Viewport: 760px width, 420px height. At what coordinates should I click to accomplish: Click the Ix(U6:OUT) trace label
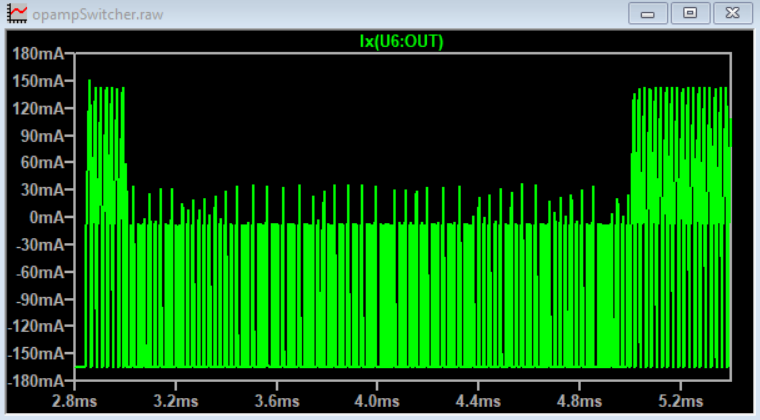click(401, 42)
